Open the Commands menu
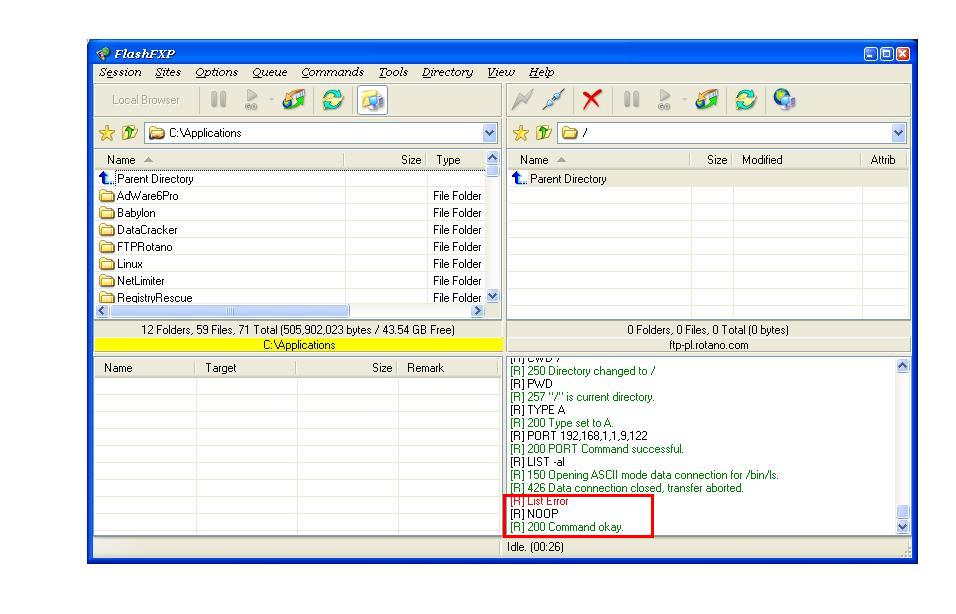 point(332,72)
